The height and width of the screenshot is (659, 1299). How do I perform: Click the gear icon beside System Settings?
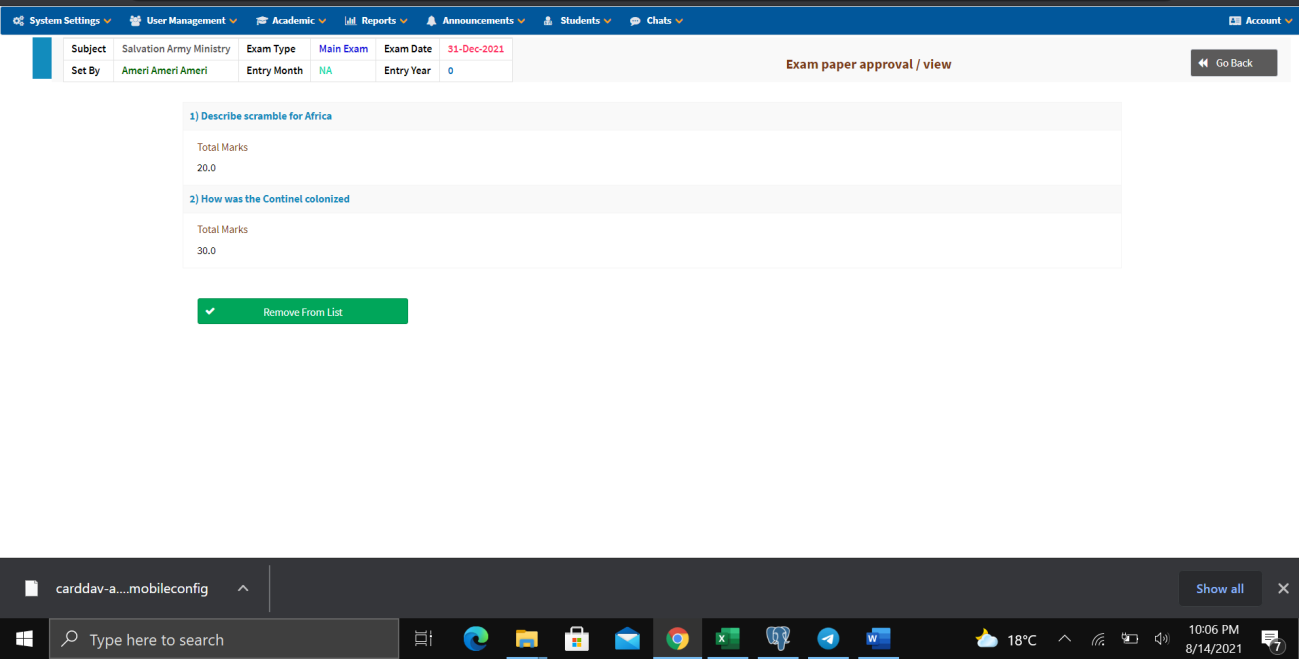17,19
